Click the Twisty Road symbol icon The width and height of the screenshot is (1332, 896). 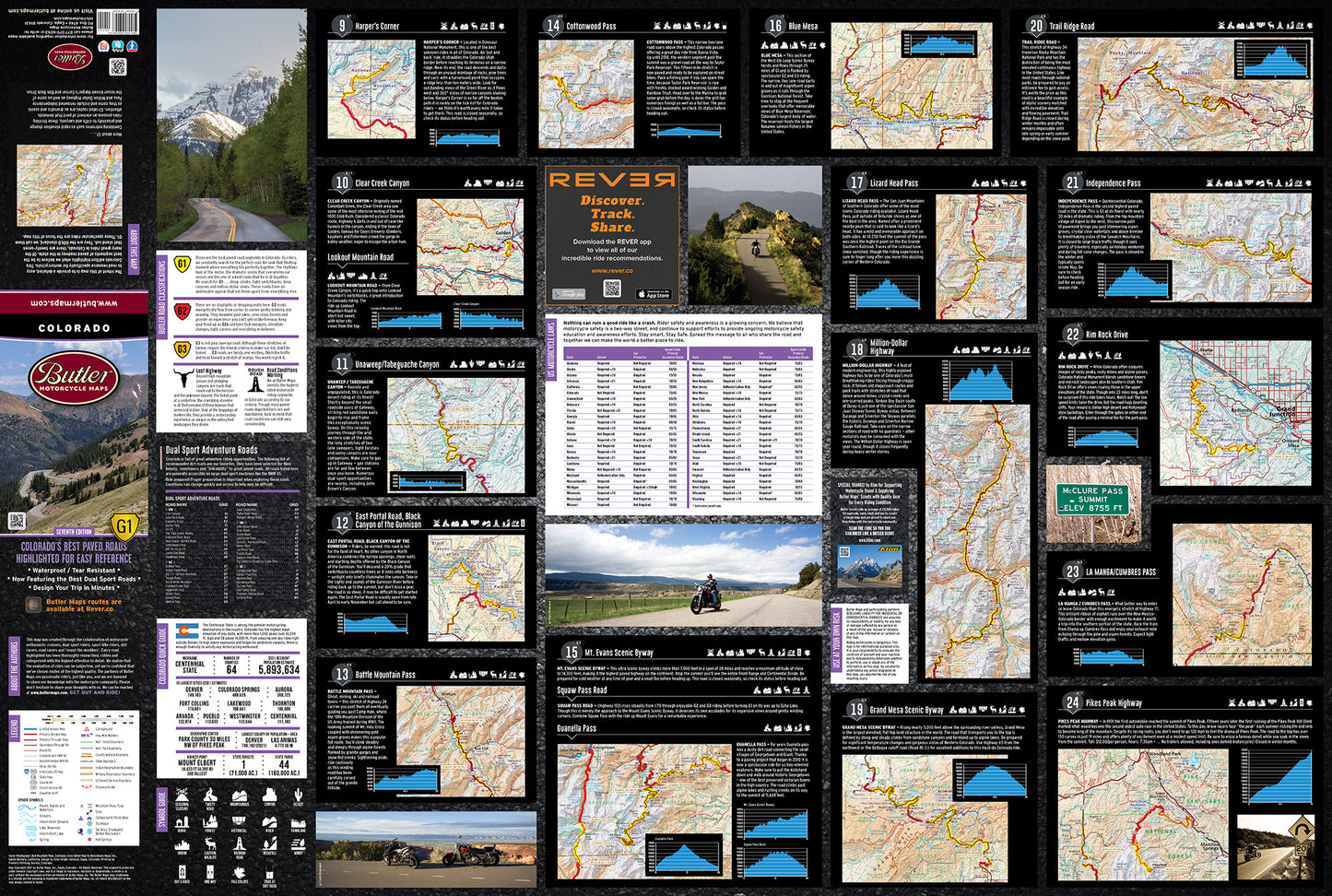click(210, 796)
